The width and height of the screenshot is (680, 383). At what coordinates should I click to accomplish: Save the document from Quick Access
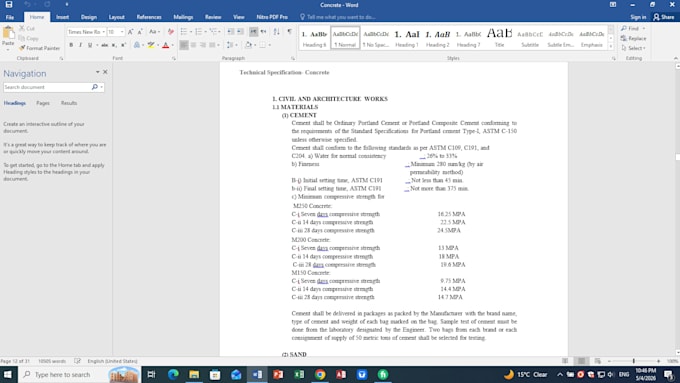click(x=9, y=5)
